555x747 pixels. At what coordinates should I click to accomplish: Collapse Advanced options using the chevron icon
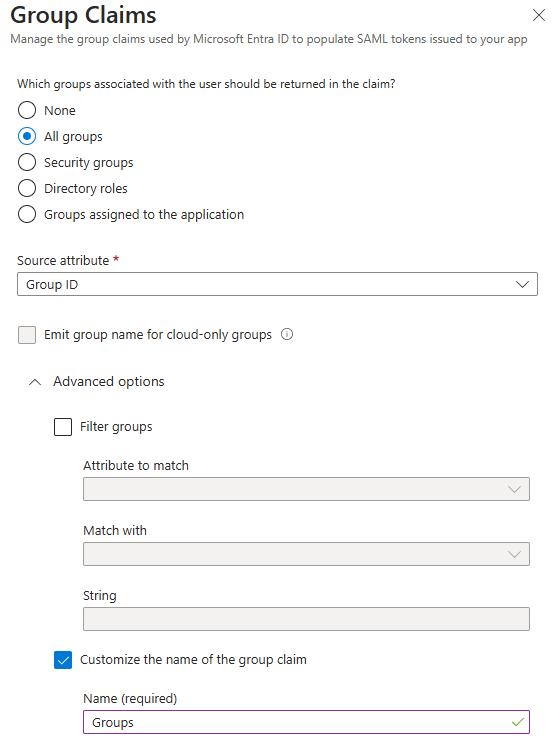pos(35,382)
